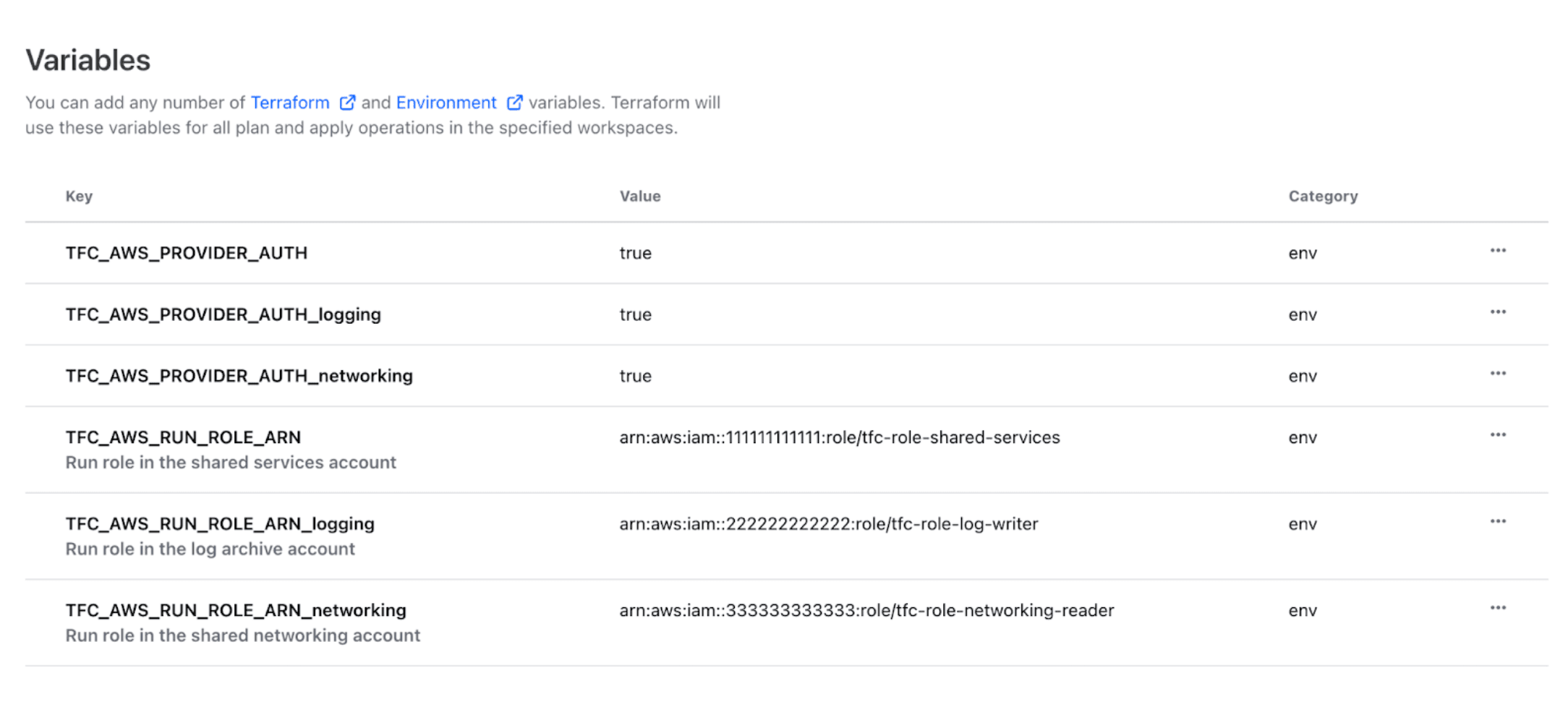Open the Terraform variables link

[x=290, y=103]
